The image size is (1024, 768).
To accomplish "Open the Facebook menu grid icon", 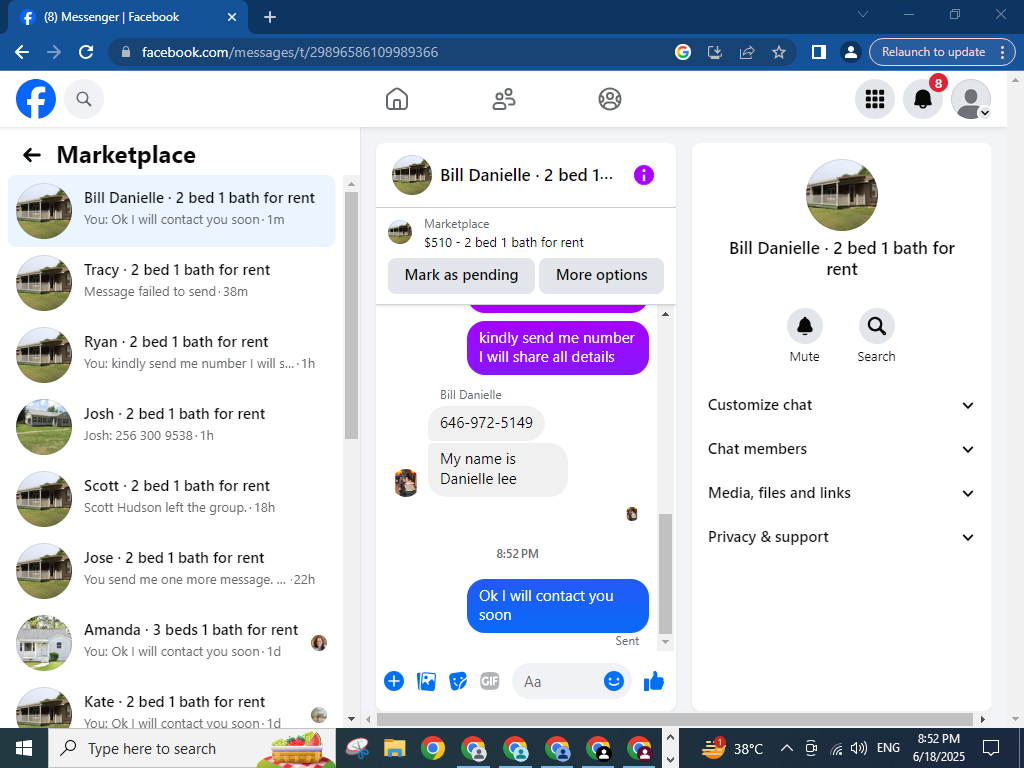I will [875, 99].
